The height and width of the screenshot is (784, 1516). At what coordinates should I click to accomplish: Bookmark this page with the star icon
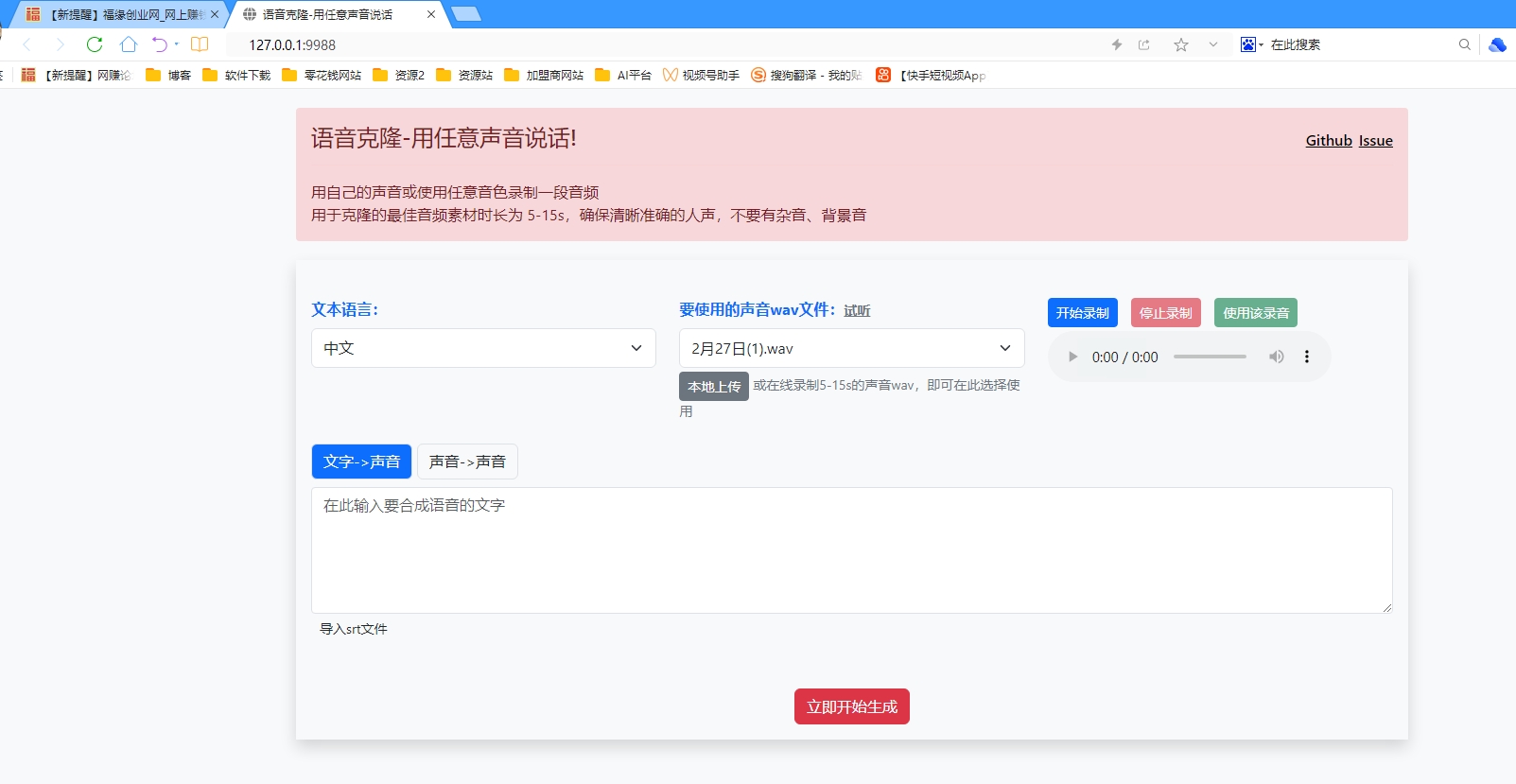[x=1181, y=44]
